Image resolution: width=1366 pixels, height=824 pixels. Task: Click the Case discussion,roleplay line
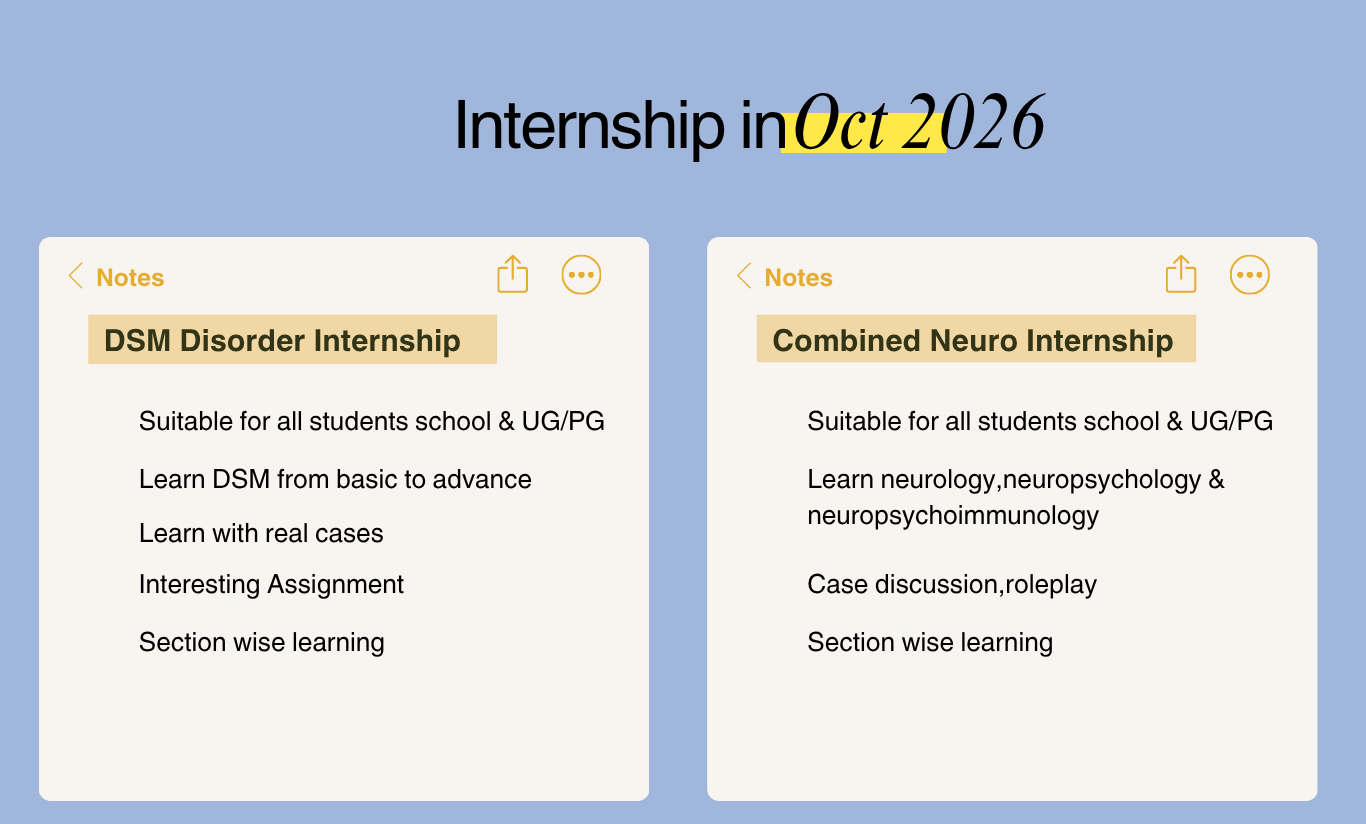tap(952, 584)
